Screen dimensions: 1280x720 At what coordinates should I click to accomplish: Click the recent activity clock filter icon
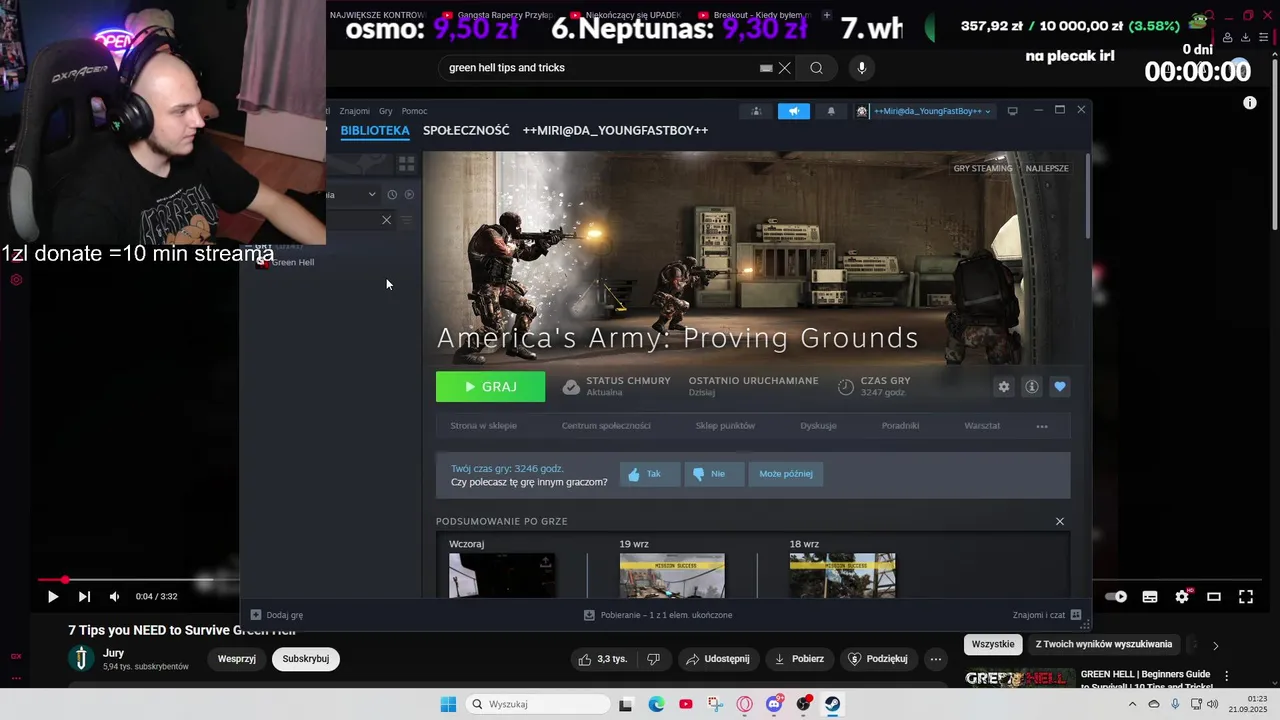point(392,194)
